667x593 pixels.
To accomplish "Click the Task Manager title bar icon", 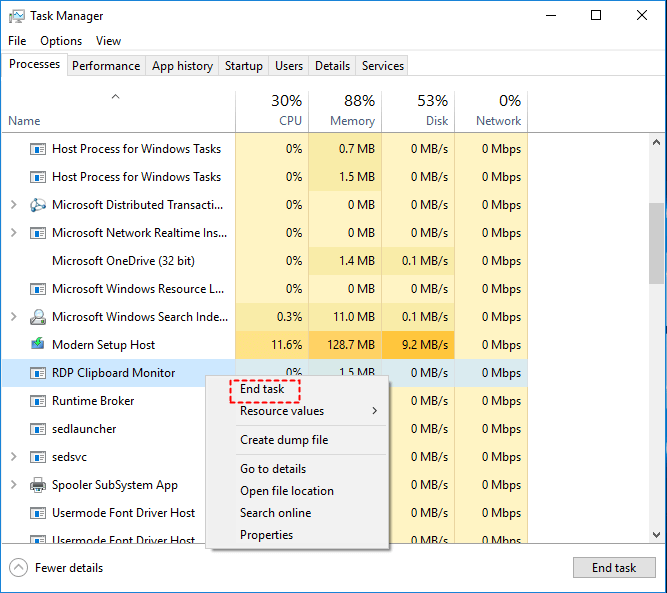I will click(17, 16).
